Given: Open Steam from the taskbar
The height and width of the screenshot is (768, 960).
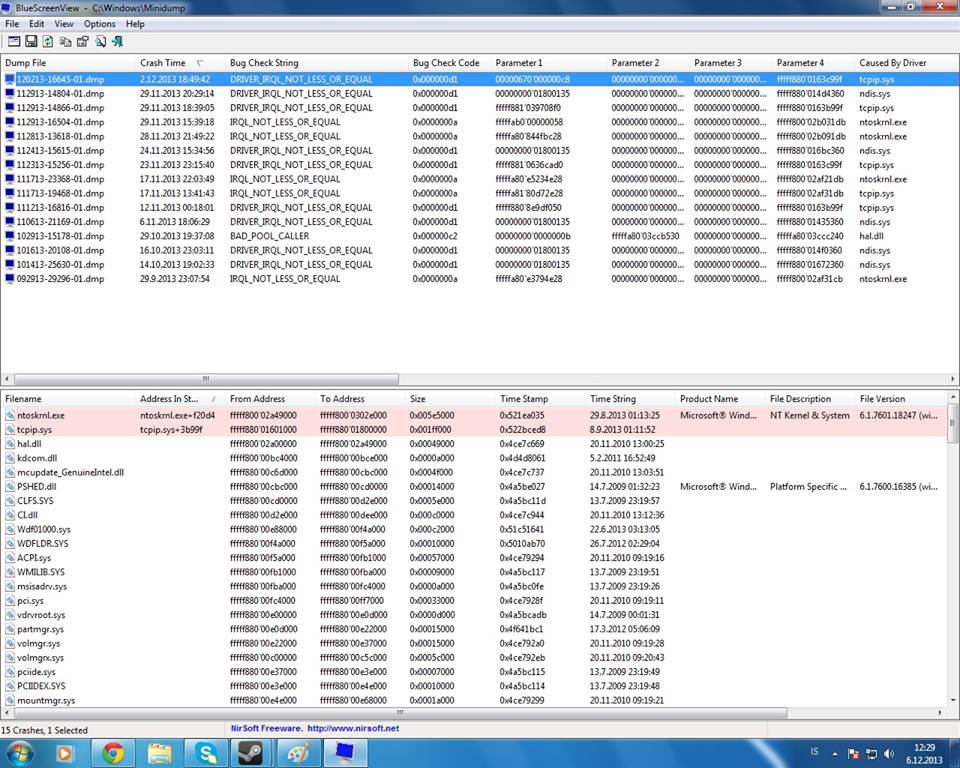Looking at the screenshot, I should point(250,752).
